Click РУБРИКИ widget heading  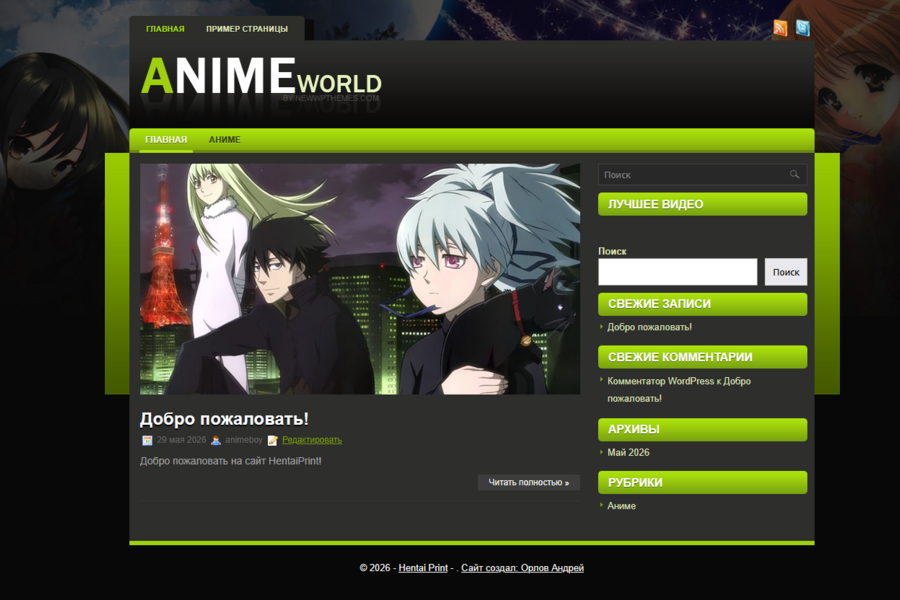(703, 483)
